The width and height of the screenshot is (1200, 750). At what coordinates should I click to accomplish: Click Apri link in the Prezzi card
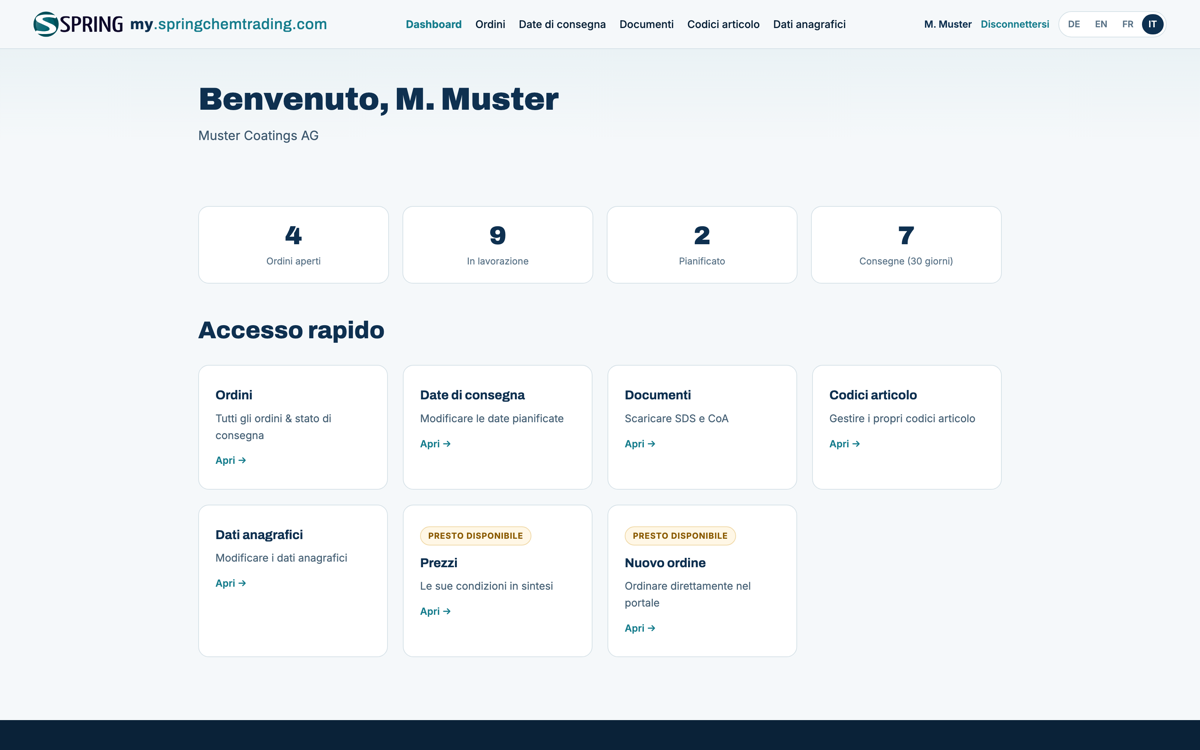pyautogui.click(x=435, y=611)
